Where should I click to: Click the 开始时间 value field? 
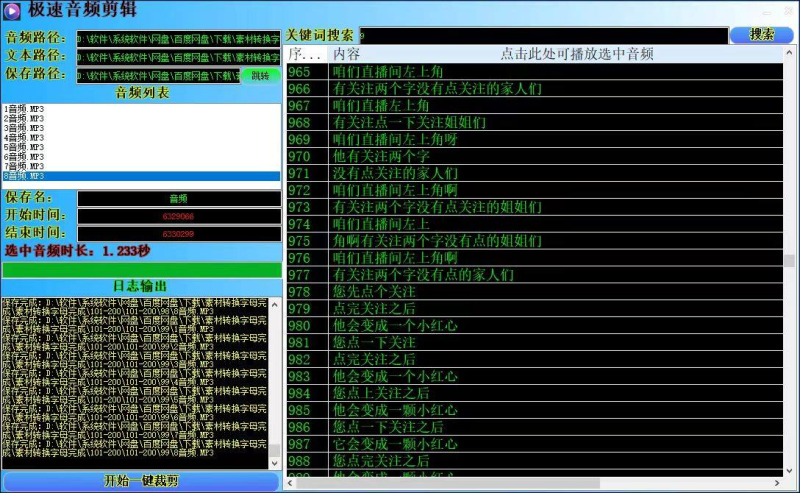click(x=178, y=216)
